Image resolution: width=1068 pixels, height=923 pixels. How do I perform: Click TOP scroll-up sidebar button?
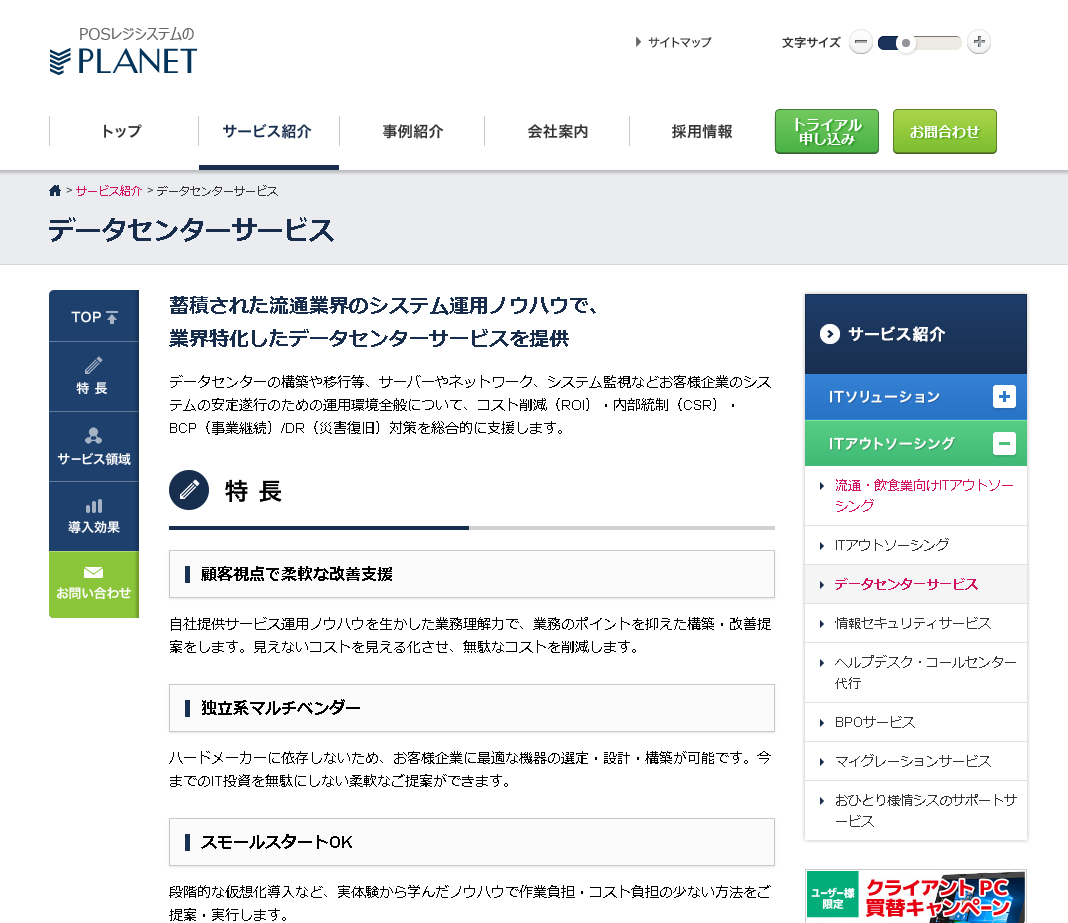[93, 317]
